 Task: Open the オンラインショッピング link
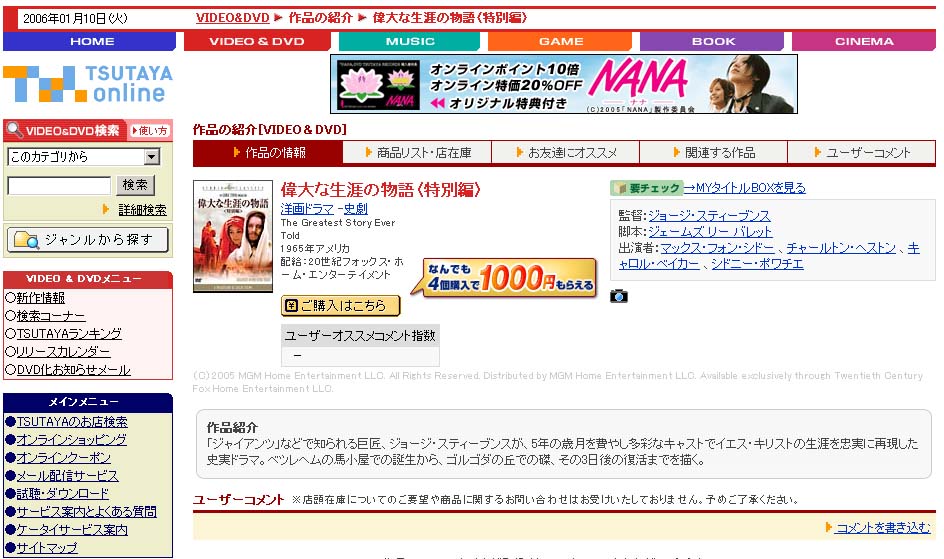coord(71,440)
